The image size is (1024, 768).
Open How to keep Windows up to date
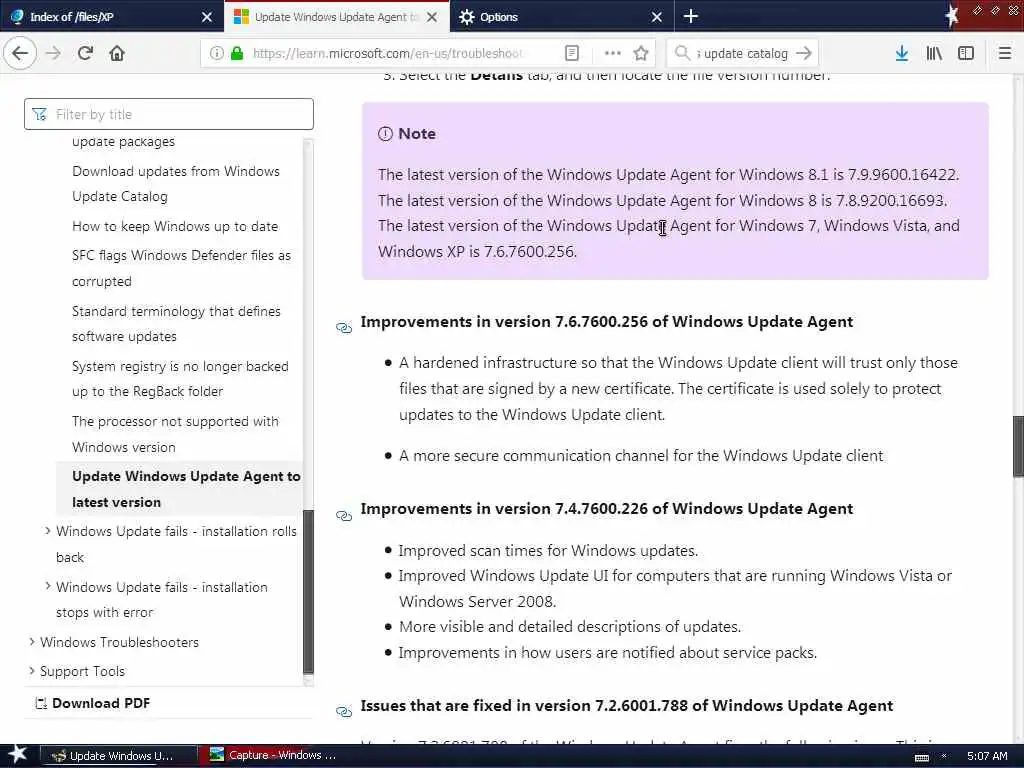(175, 226)
